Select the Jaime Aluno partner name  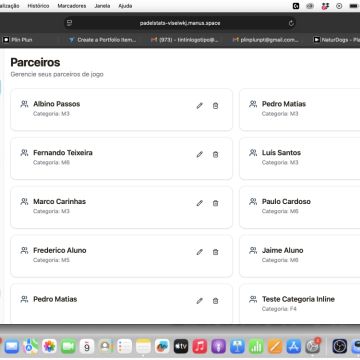tap(283, 250)
